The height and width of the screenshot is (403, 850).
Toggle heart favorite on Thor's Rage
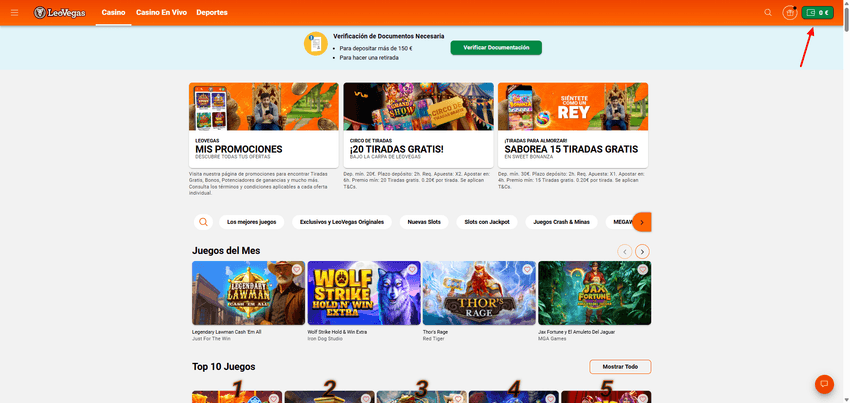click(527, 269)
